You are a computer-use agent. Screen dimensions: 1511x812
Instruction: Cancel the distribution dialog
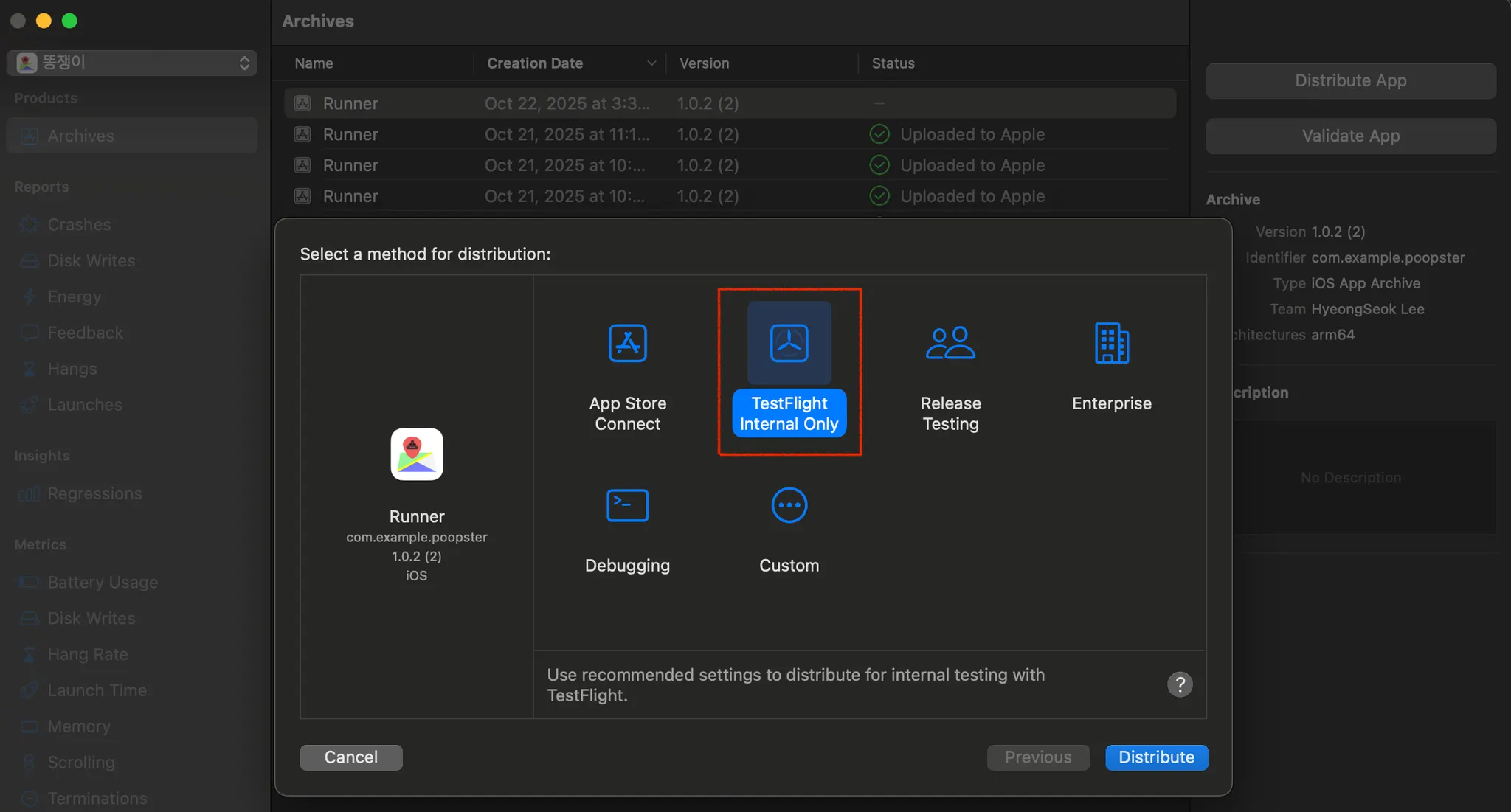pos(351,757)
